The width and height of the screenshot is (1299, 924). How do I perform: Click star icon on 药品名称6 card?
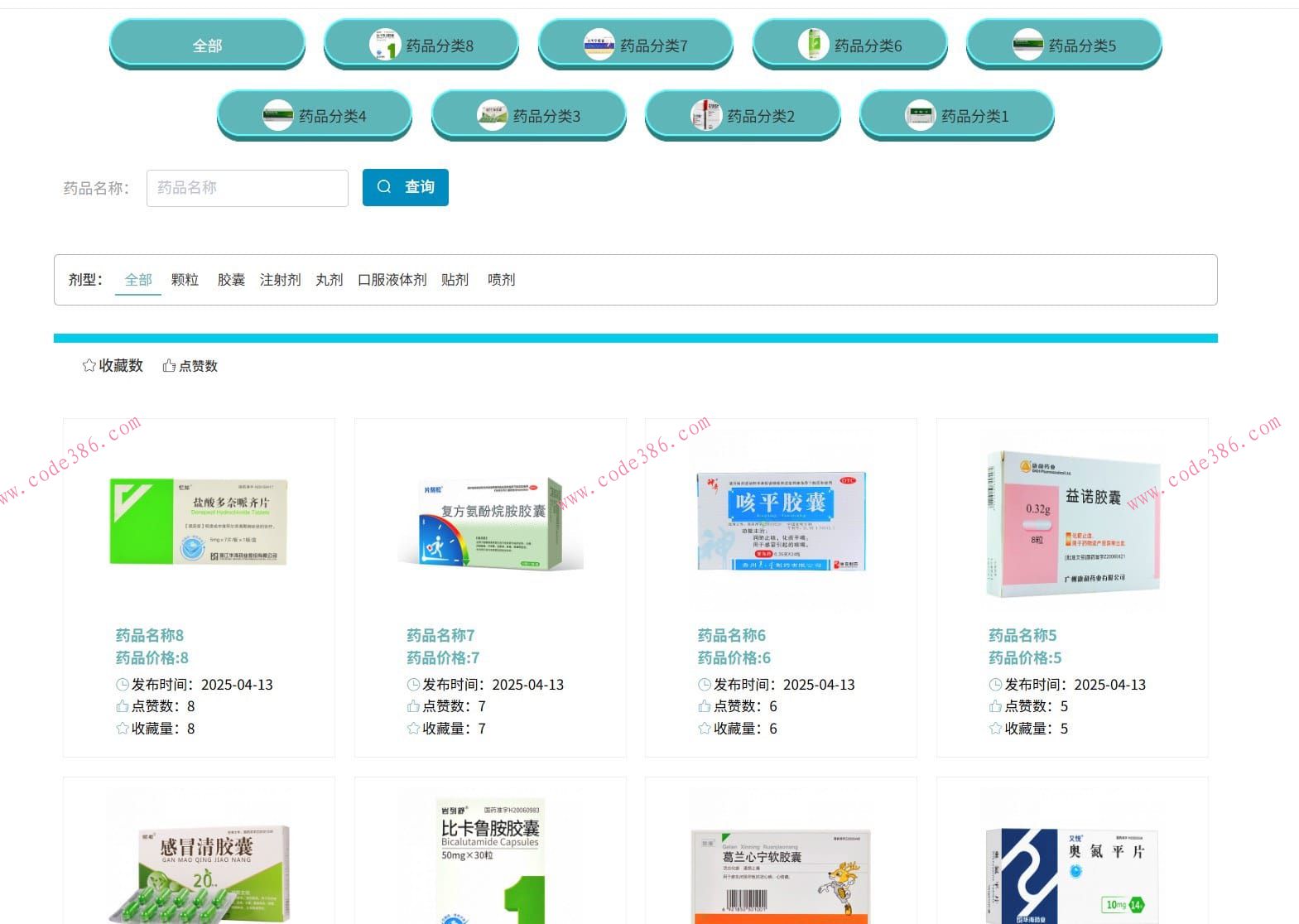point(705,729)
